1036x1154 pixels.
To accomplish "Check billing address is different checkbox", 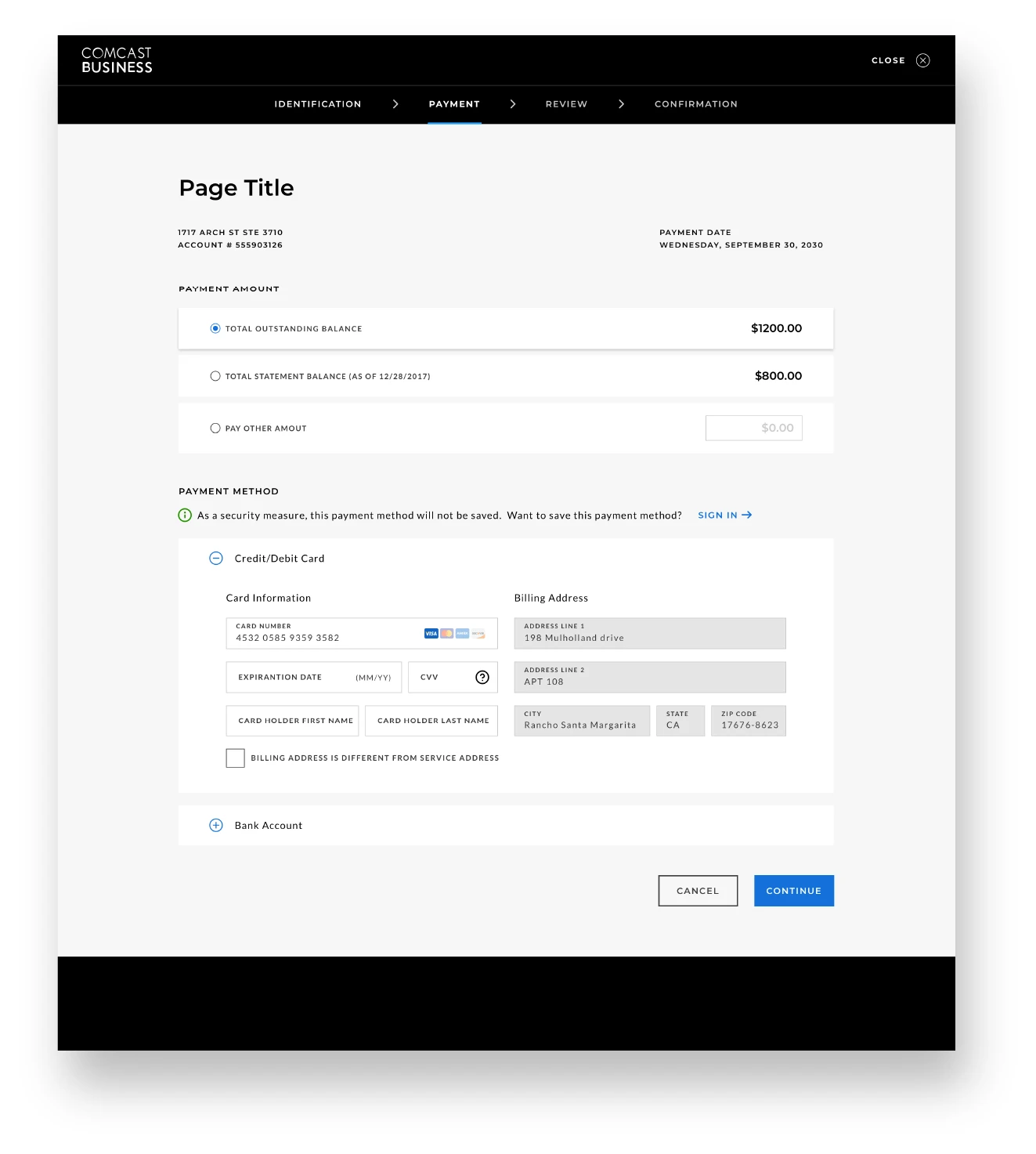I will (236, 758).
